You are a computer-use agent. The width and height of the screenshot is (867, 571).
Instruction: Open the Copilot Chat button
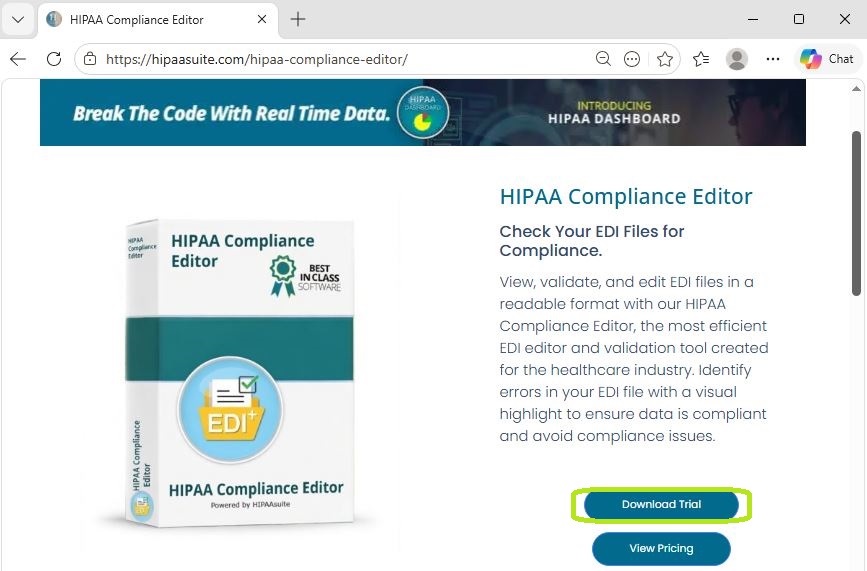click(x=827, y=59)
